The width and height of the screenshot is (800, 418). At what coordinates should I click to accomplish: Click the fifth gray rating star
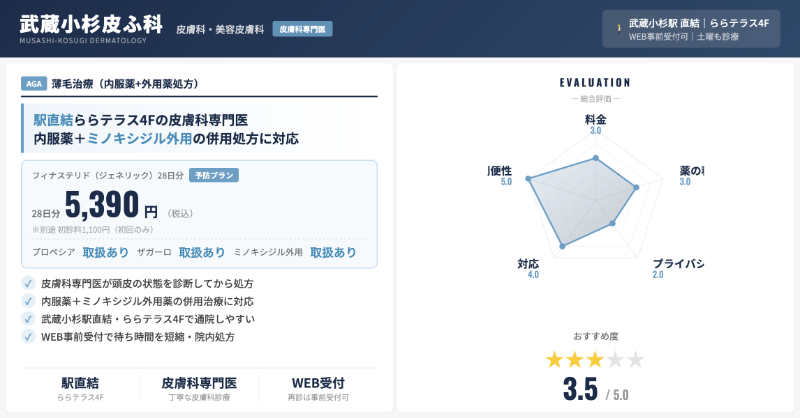(635, 359)
